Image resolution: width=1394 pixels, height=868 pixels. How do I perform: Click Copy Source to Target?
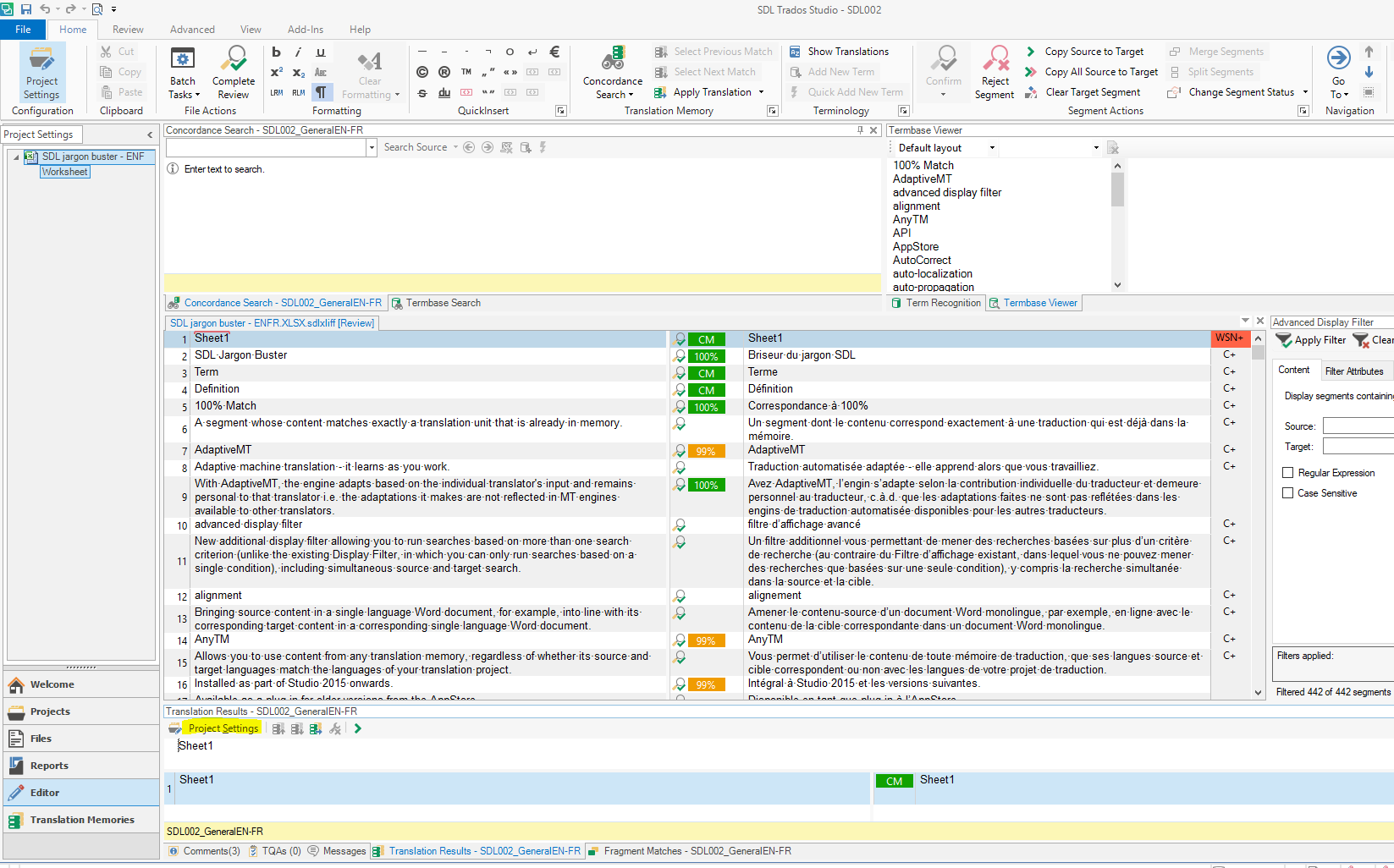tap(1084, 52)
